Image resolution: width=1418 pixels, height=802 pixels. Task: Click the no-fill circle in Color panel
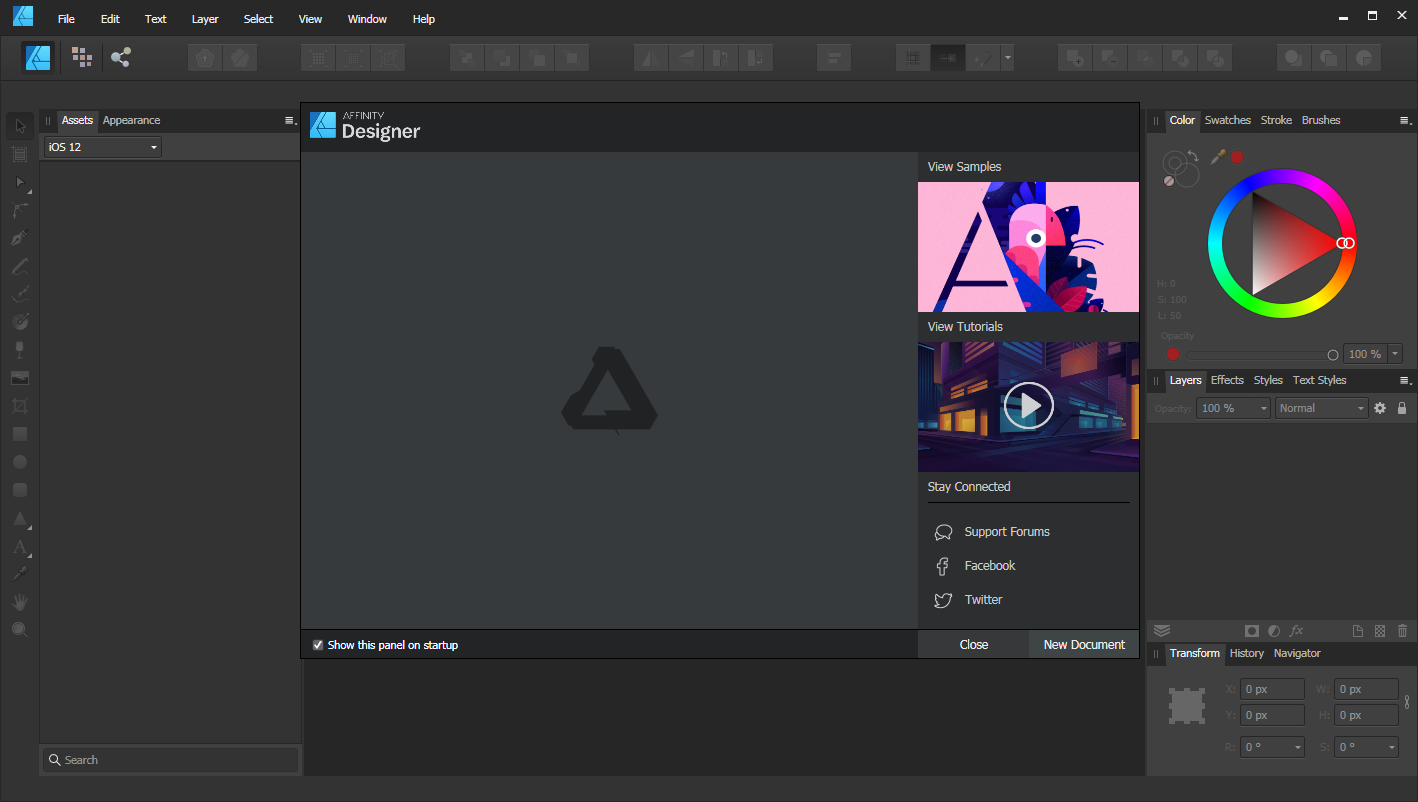tap(1169, 181)
